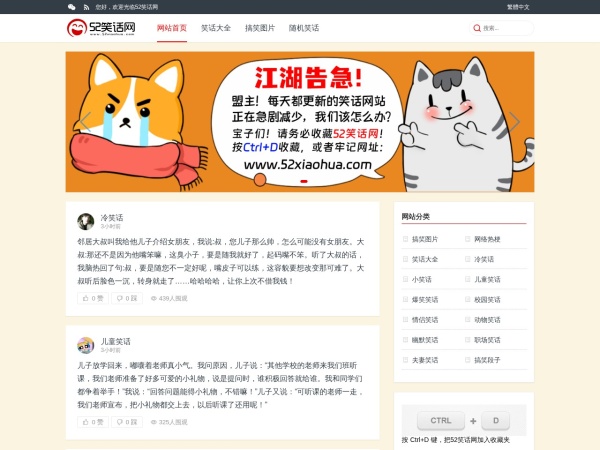Switch to 网站首页 tab

[172, 28]
